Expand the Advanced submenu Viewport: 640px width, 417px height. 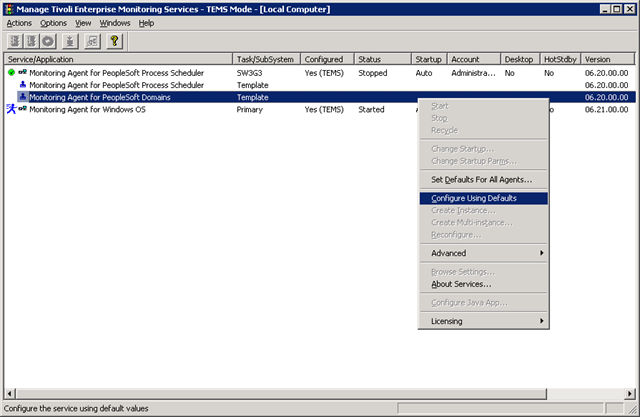pos(484,253)
